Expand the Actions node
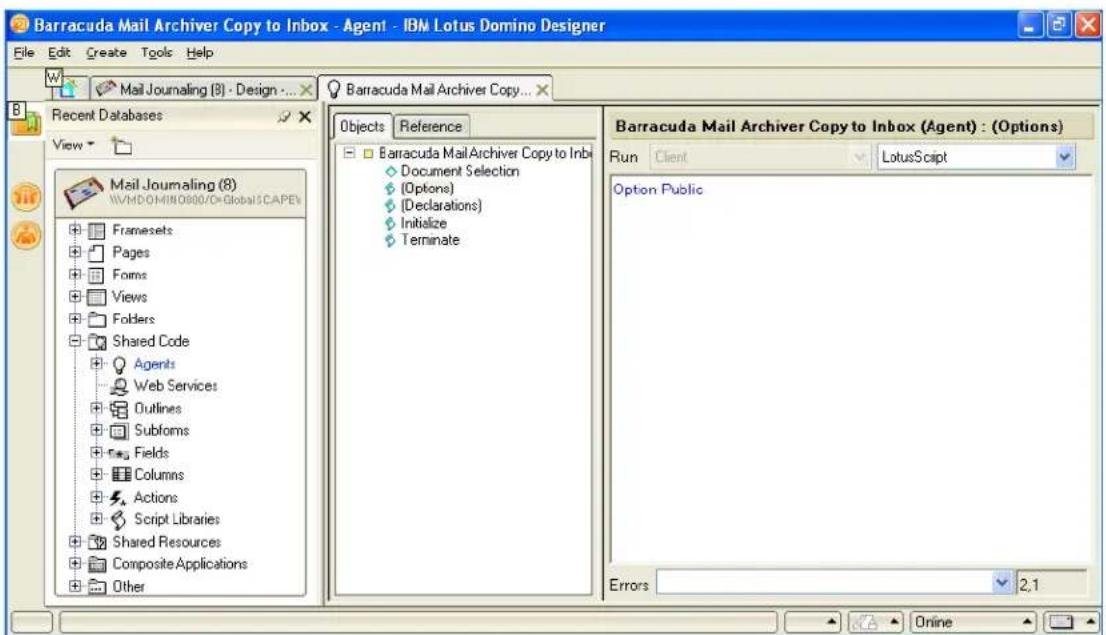This screenshot has width=1106, height=635. [x=97, y=497]
